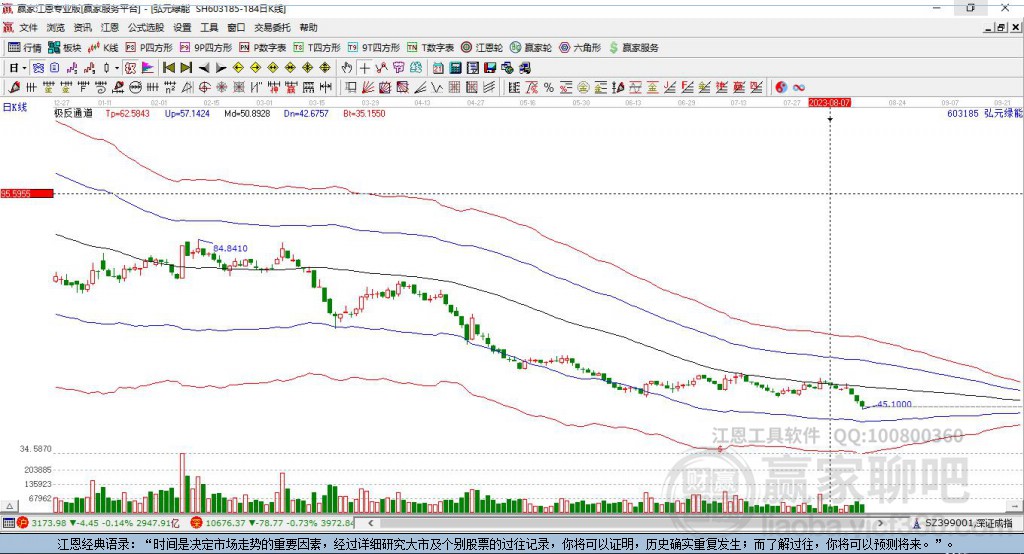The width and height of the screenshot is (1024, 554).
Task: Open the 窗口 menu
Action: coord(236,27)
